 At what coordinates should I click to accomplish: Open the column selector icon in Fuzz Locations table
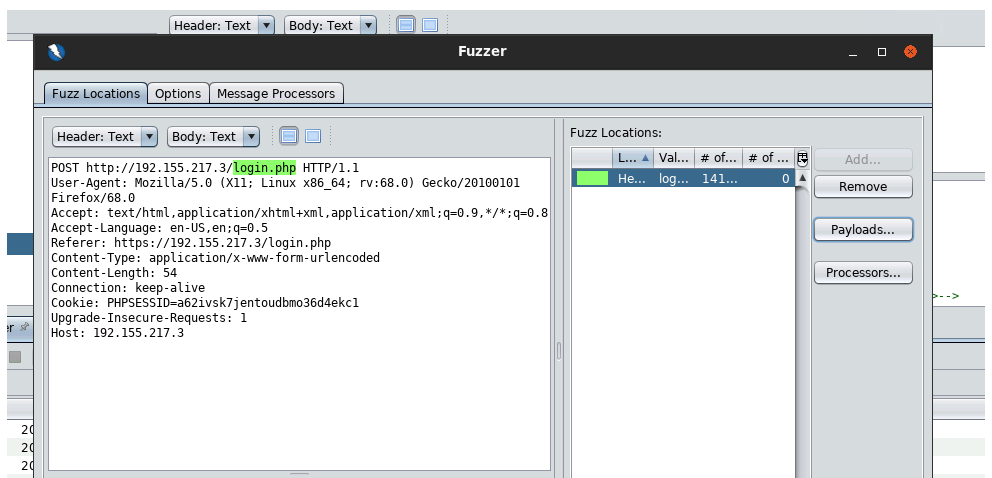click(x=802, y=158)
